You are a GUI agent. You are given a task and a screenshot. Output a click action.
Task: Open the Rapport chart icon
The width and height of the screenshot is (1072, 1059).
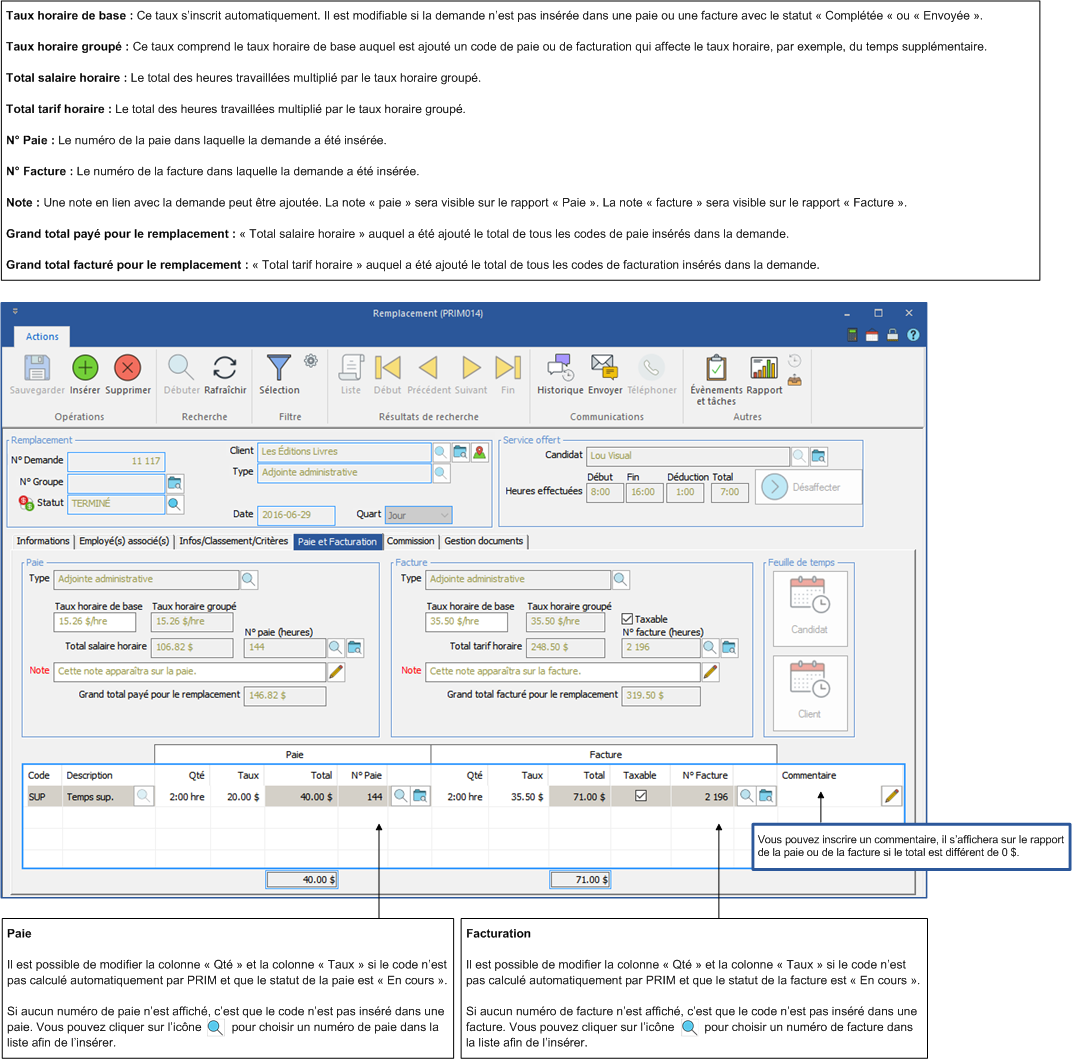pyautogui.click(x=764, y=368)
